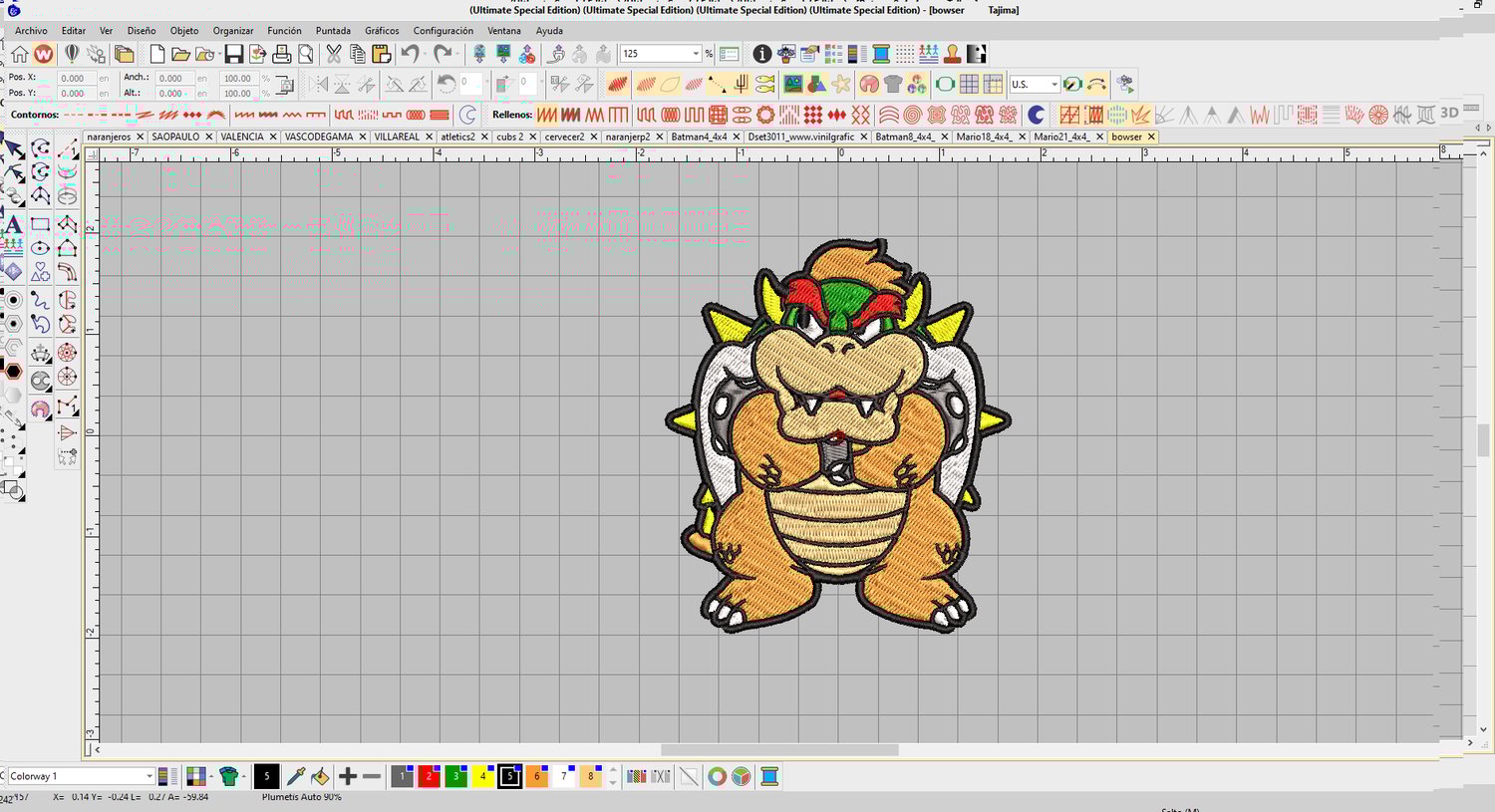The image size is (1495, 812).
Task: Save the design with the floppy icon
Action: 234,54
